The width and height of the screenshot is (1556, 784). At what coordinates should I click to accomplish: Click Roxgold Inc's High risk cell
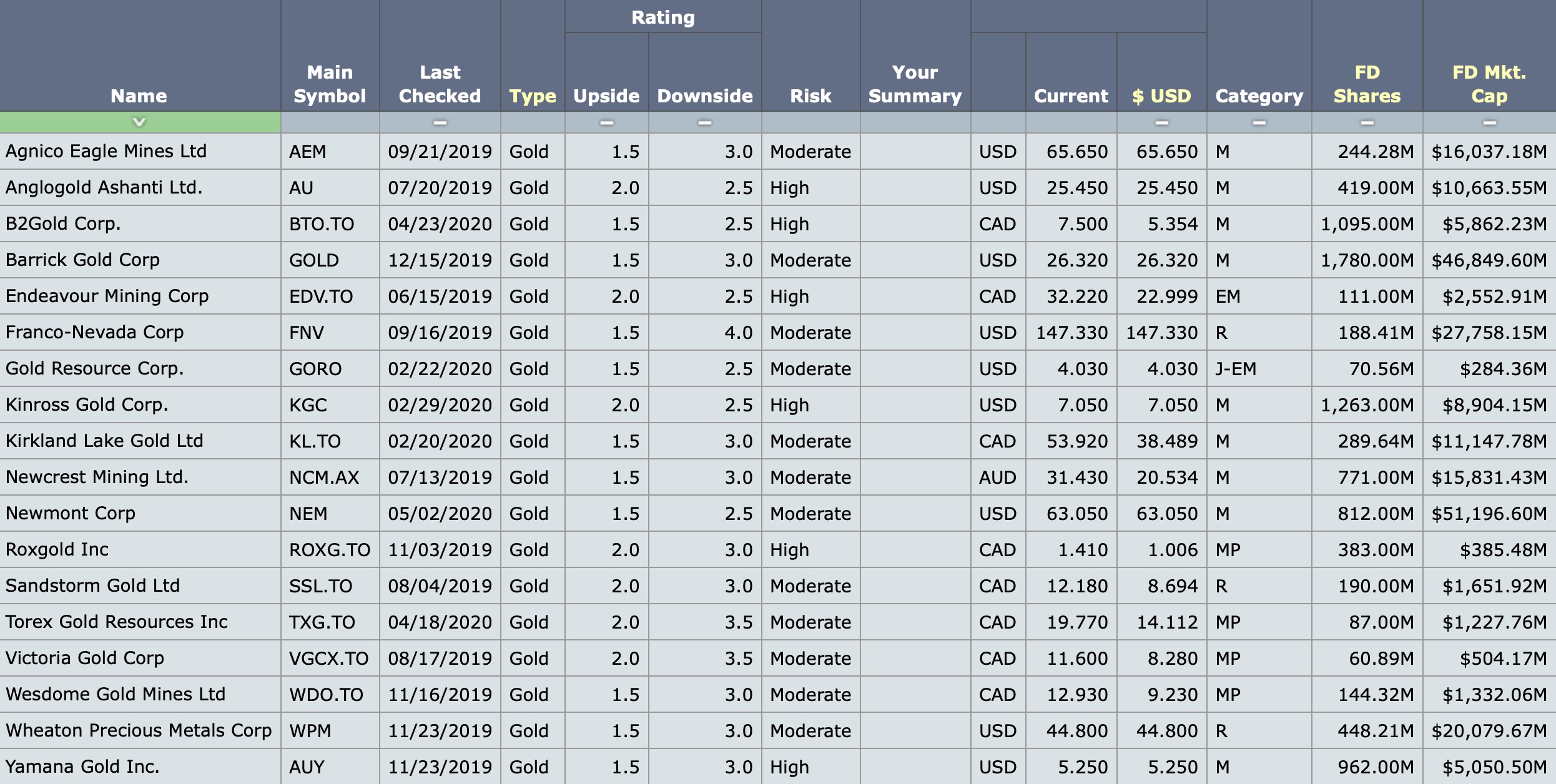click(x=790, y=549)
